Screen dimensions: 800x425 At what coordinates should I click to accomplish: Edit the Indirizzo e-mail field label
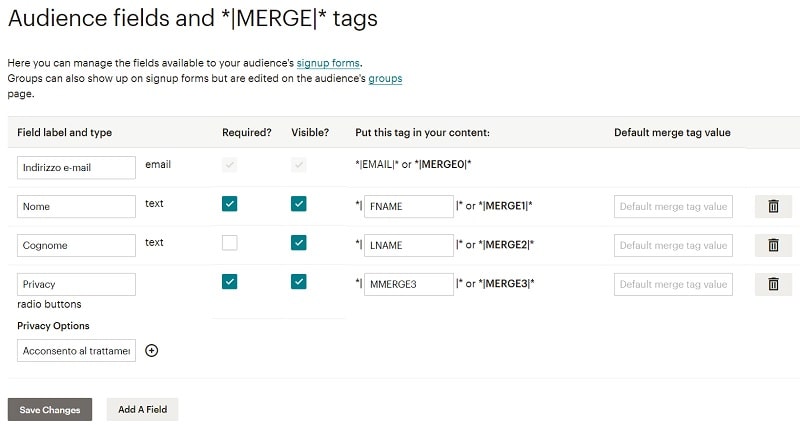click(77, 167)
